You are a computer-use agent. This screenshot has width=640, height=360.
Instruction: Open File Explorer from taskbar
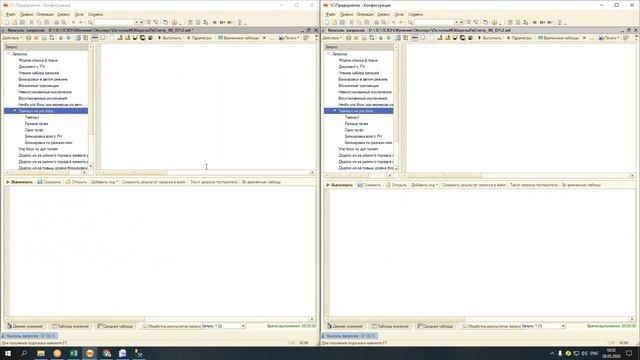click(41, 353)
